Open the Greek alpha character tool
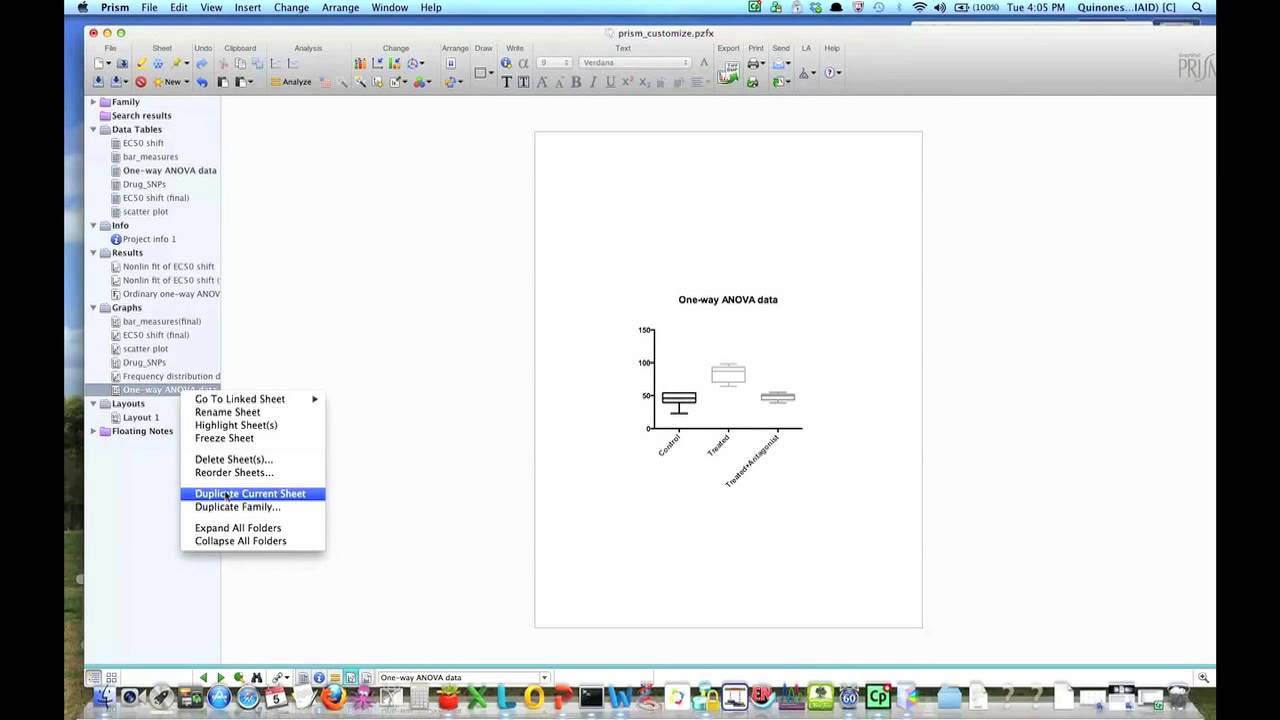This screenshot has width=1280, height=720. [521, 63]
